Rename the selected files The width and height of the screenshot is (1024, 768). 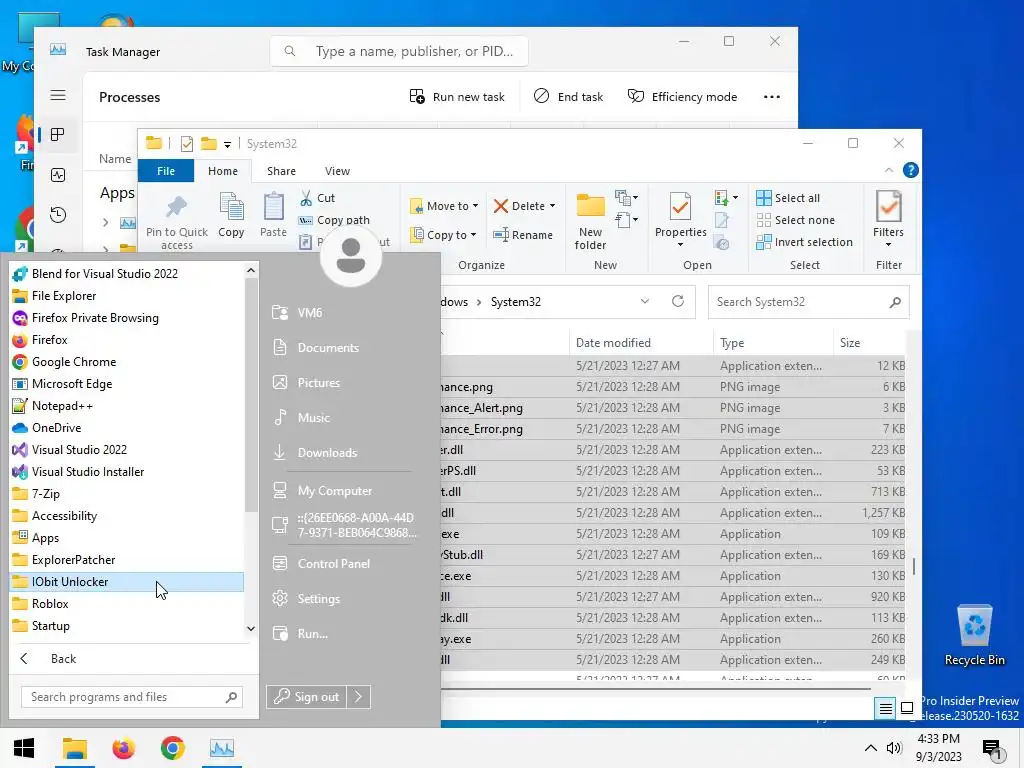pos(523,235)
